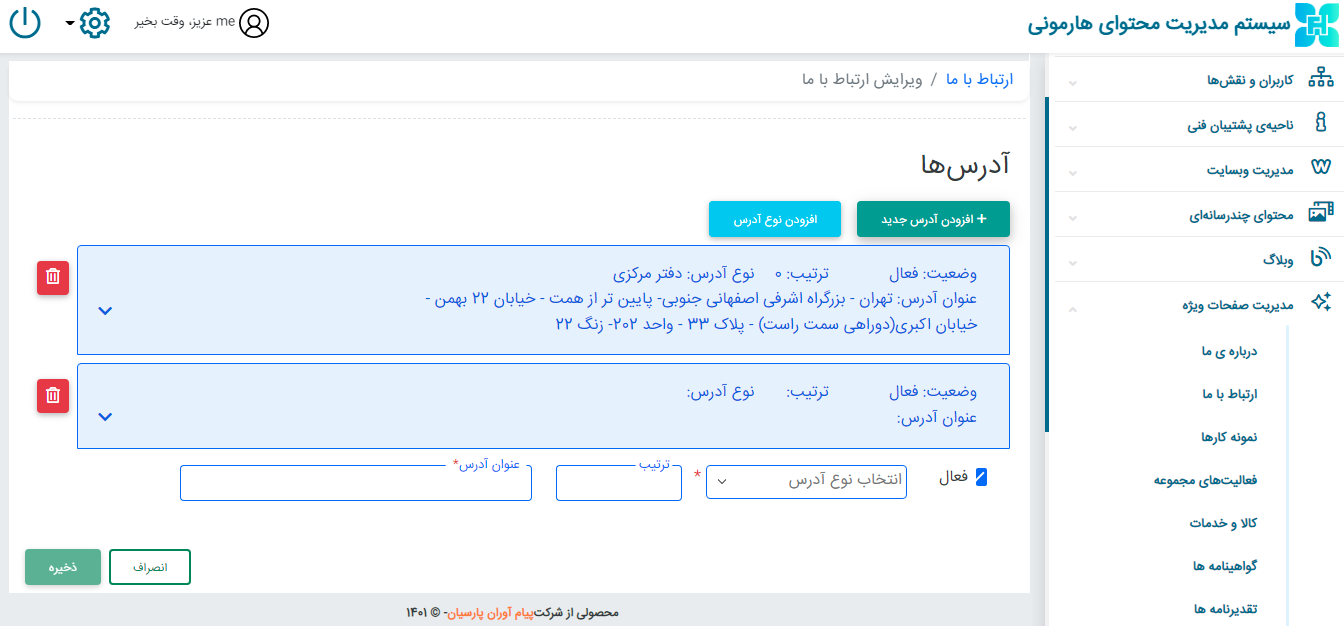Click the وبلاگ blog icon in sidebar
Image resolution: width=1344 pixels, height=626 pixels.
(x=1321, y=259)
